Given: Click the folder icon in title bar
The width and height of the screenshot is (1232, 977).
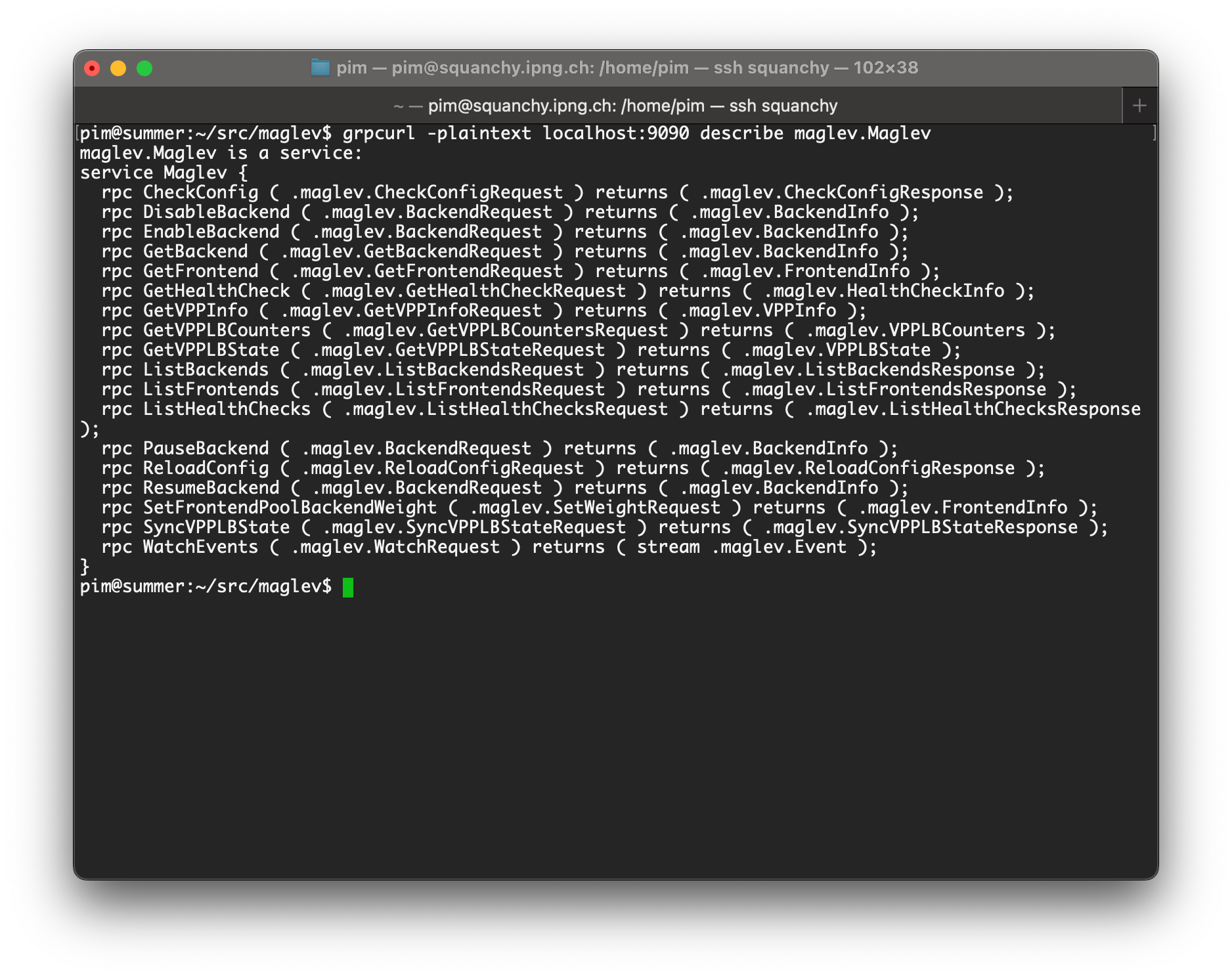Looking at the screenshot, I should pos(320,68).
